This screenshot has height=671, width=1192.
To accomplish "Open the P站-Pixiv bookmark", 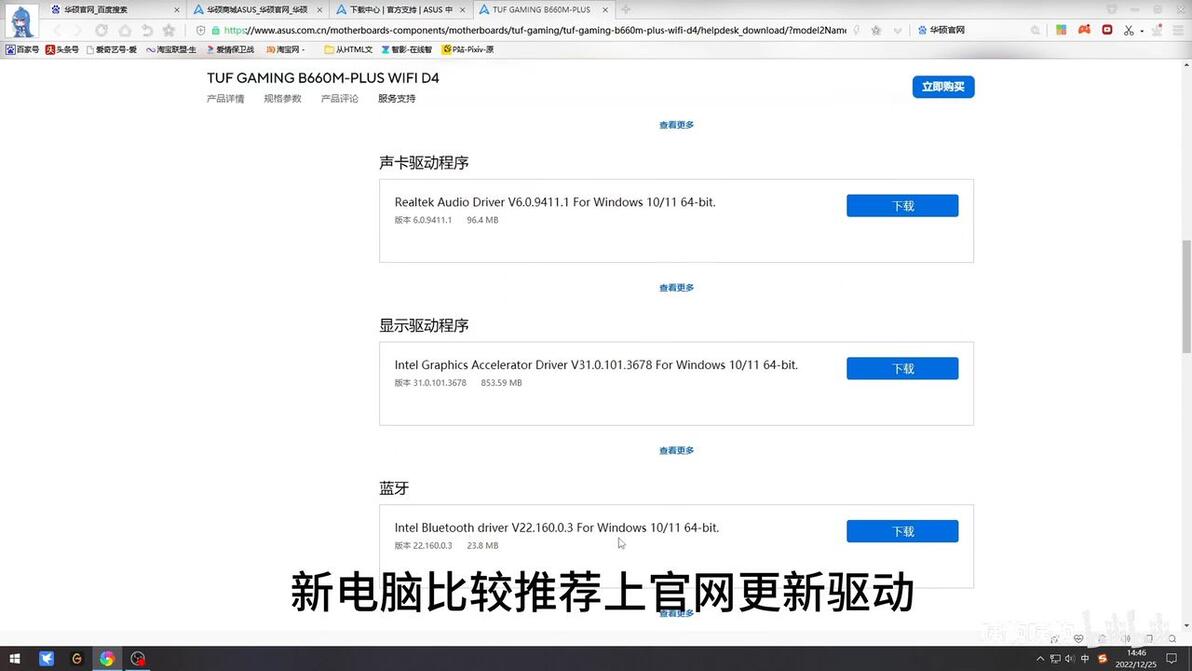I will 468,49.
